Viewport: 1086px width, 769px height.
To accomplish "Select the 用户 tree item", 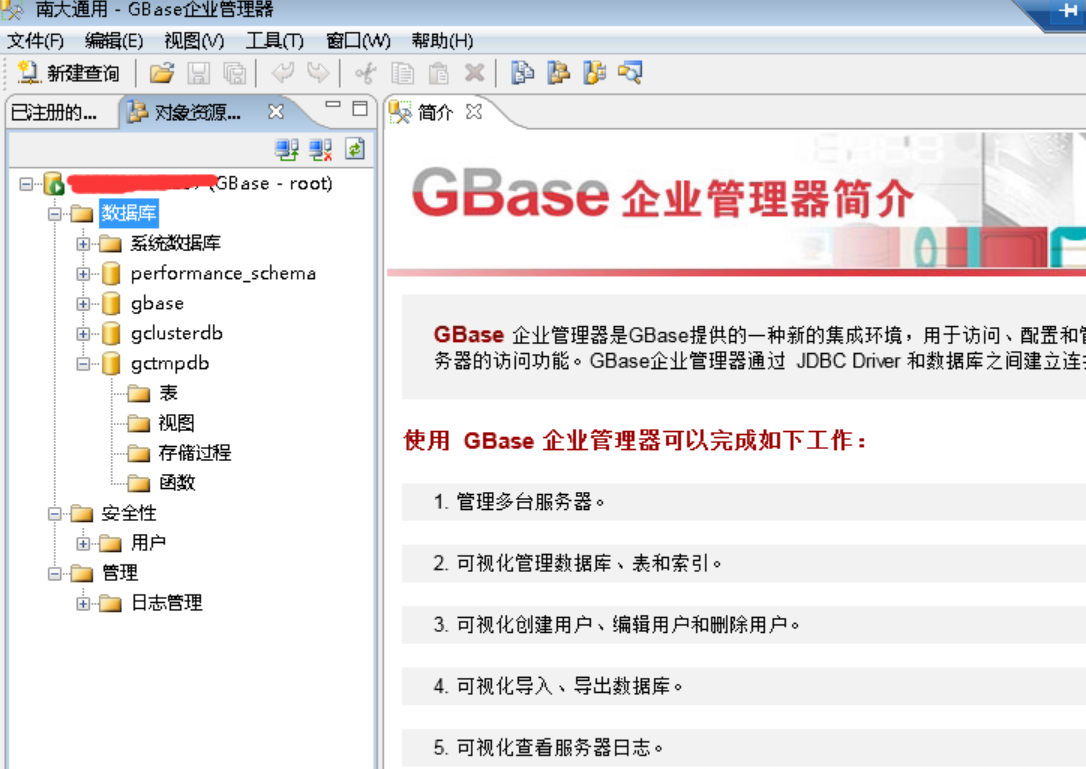I will click(x=148, y=543).
